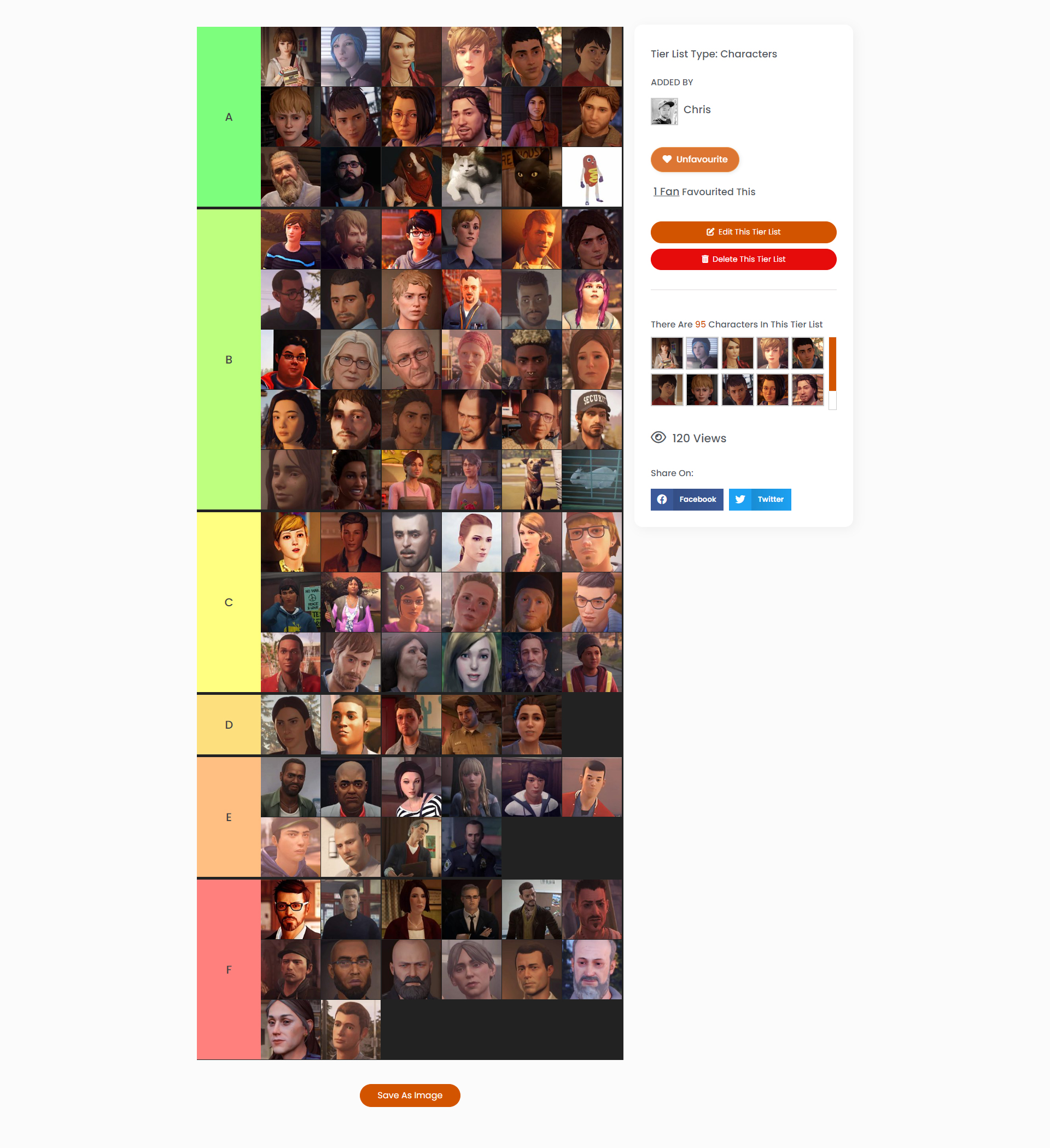Toggle visibility of A tier row

pos(228,117)
